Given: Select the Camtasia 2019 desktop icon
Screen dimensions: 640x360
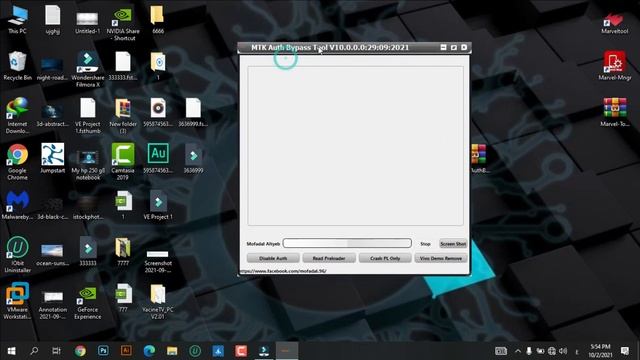Looking at the screenshot, I should tap(123, 162).
